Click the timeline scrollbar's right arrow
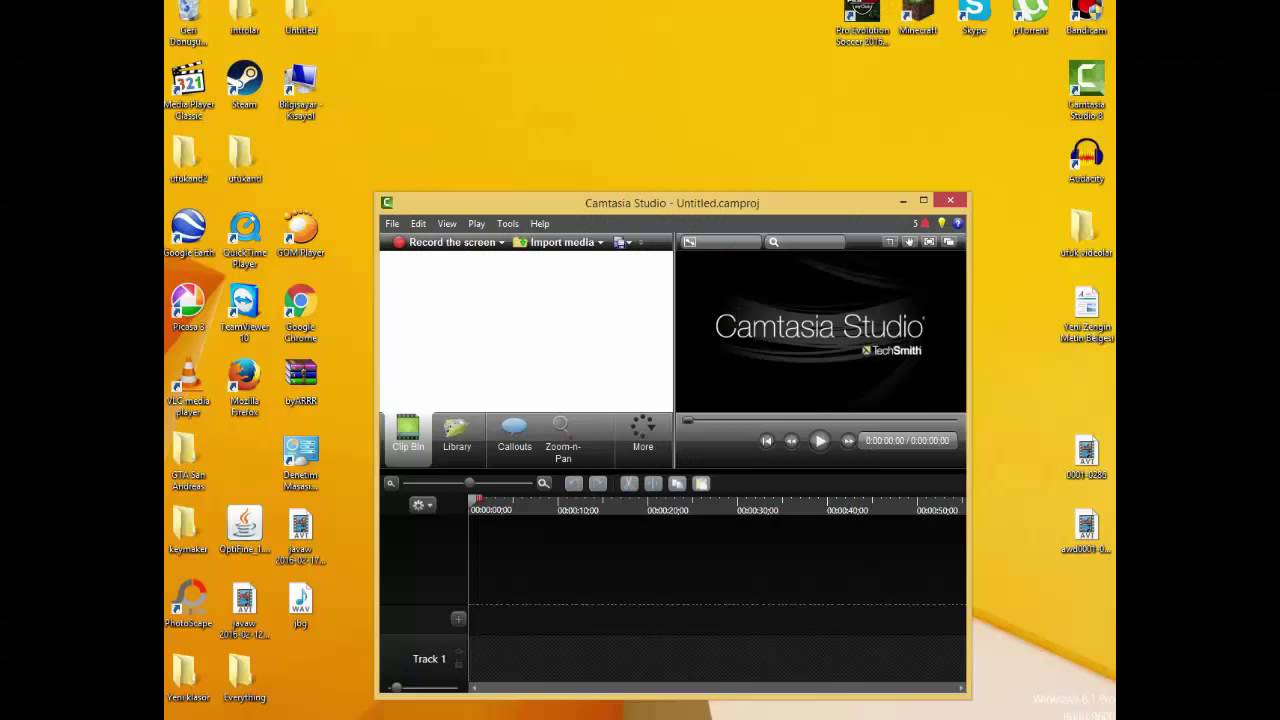Image resolution: width=1280 pixels, height=720 pixels. coord(961,688)
